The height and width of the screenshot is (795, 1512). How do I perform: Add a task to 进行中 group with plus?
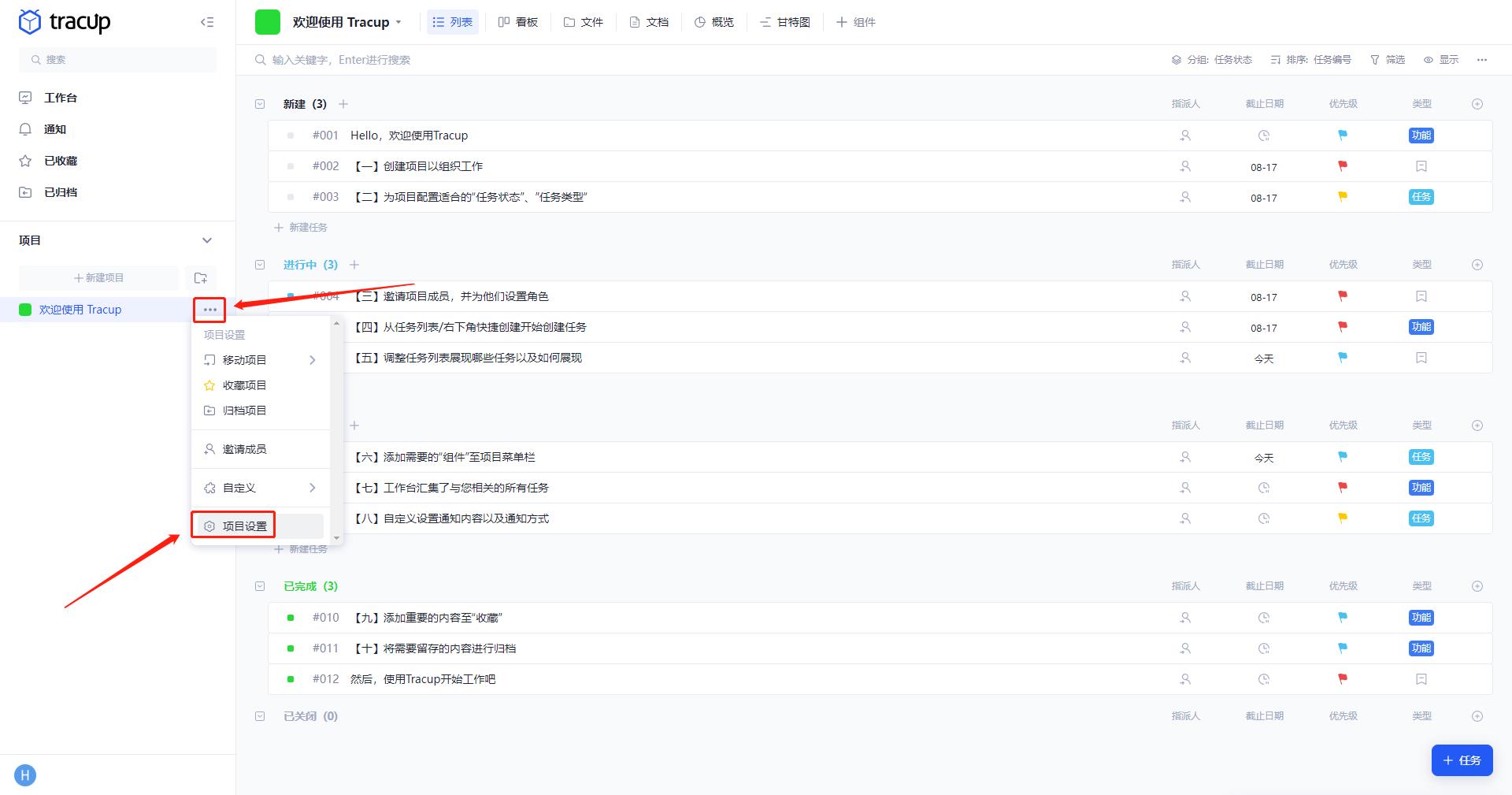[354, 265]
